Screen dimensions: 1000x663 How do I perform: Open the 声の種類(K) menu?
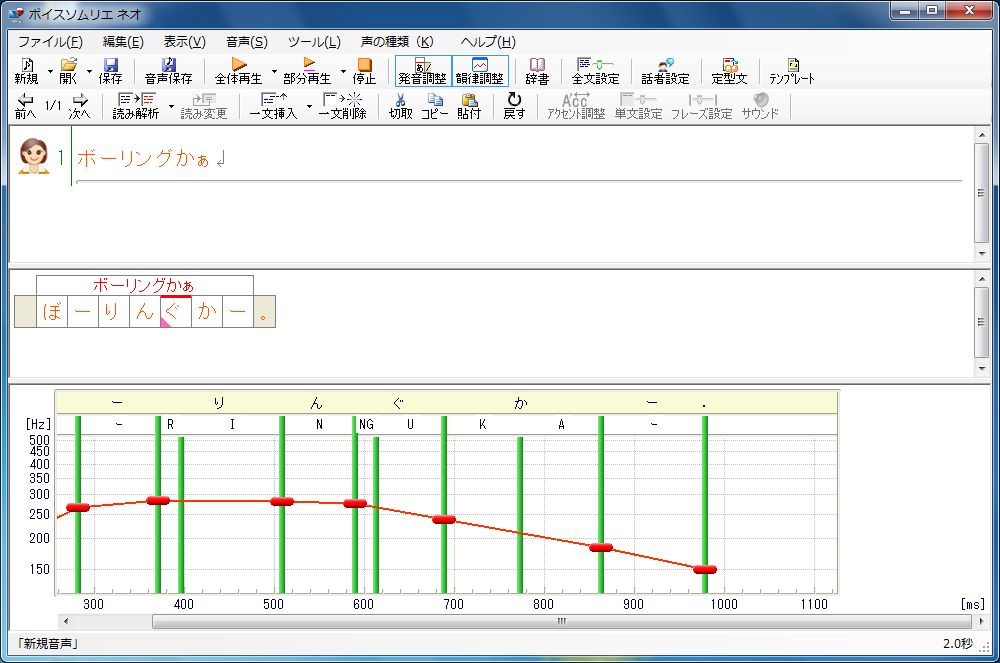[x=397, y=41]
